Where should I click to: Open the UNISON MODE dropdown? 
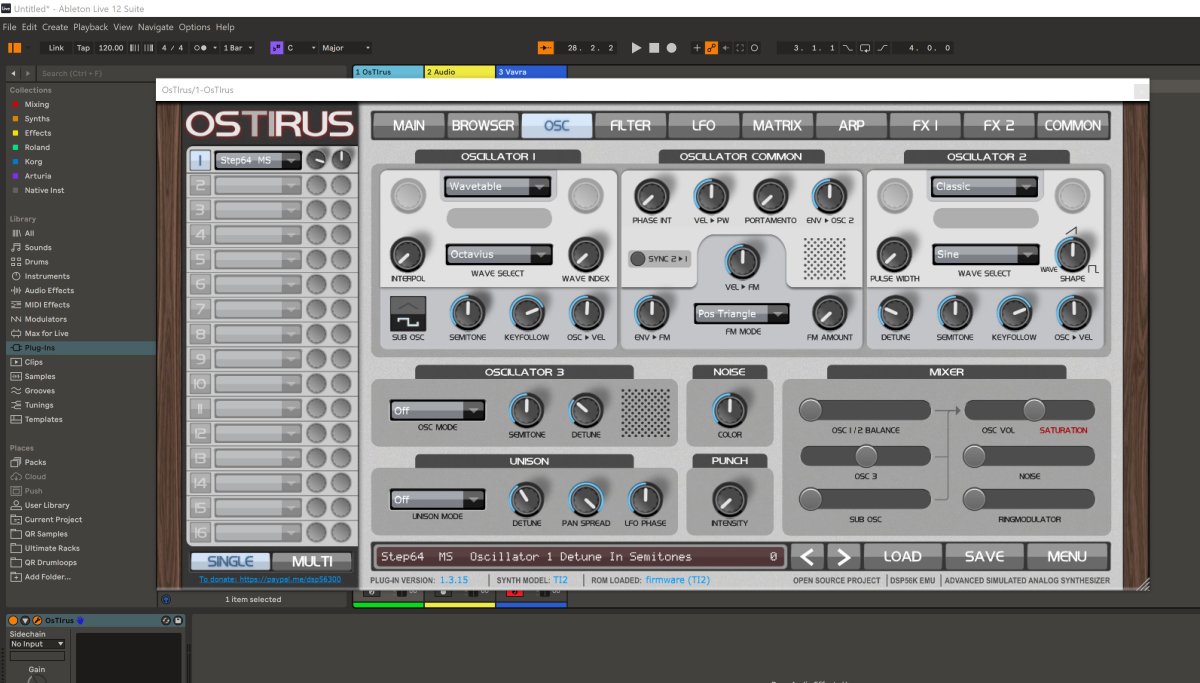pos(437,499)
